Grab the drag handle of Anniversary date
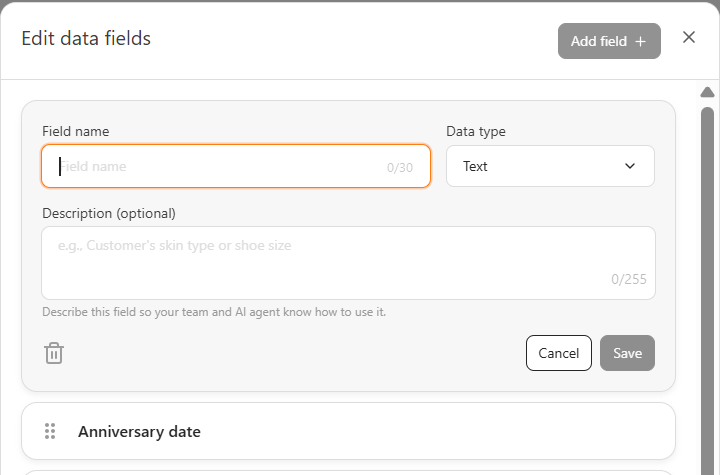The image size is (720, 475). (x=50, y=431)
